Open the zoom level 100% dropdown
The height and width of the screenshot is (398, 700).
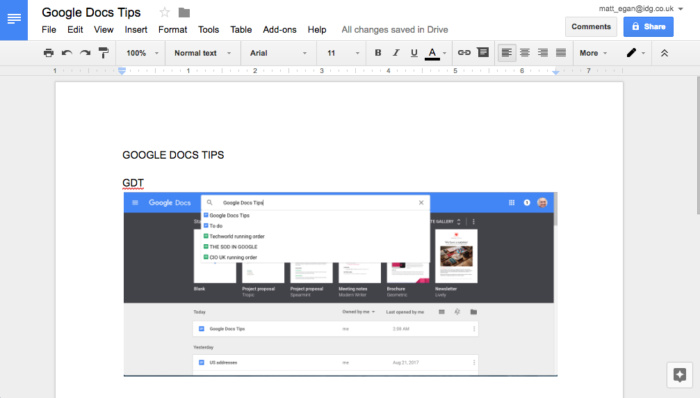click(142, 53)
